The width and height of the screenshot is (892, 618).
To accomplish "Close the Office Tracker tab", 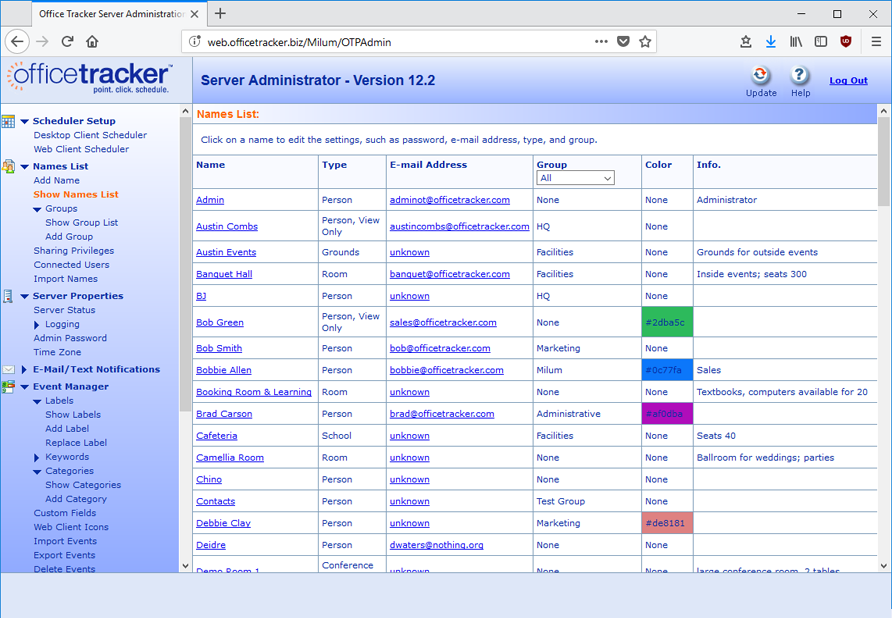I will point(195,14).
